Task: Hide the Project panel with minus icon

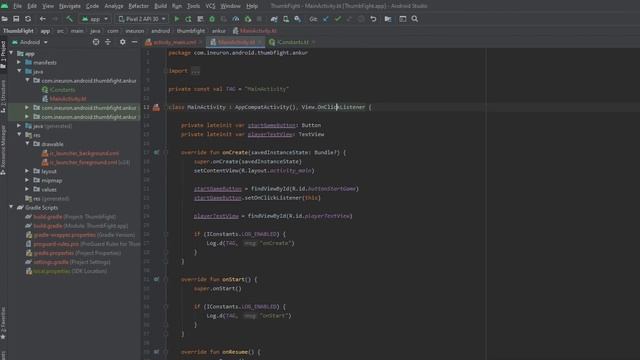Action: coord(134,42)
